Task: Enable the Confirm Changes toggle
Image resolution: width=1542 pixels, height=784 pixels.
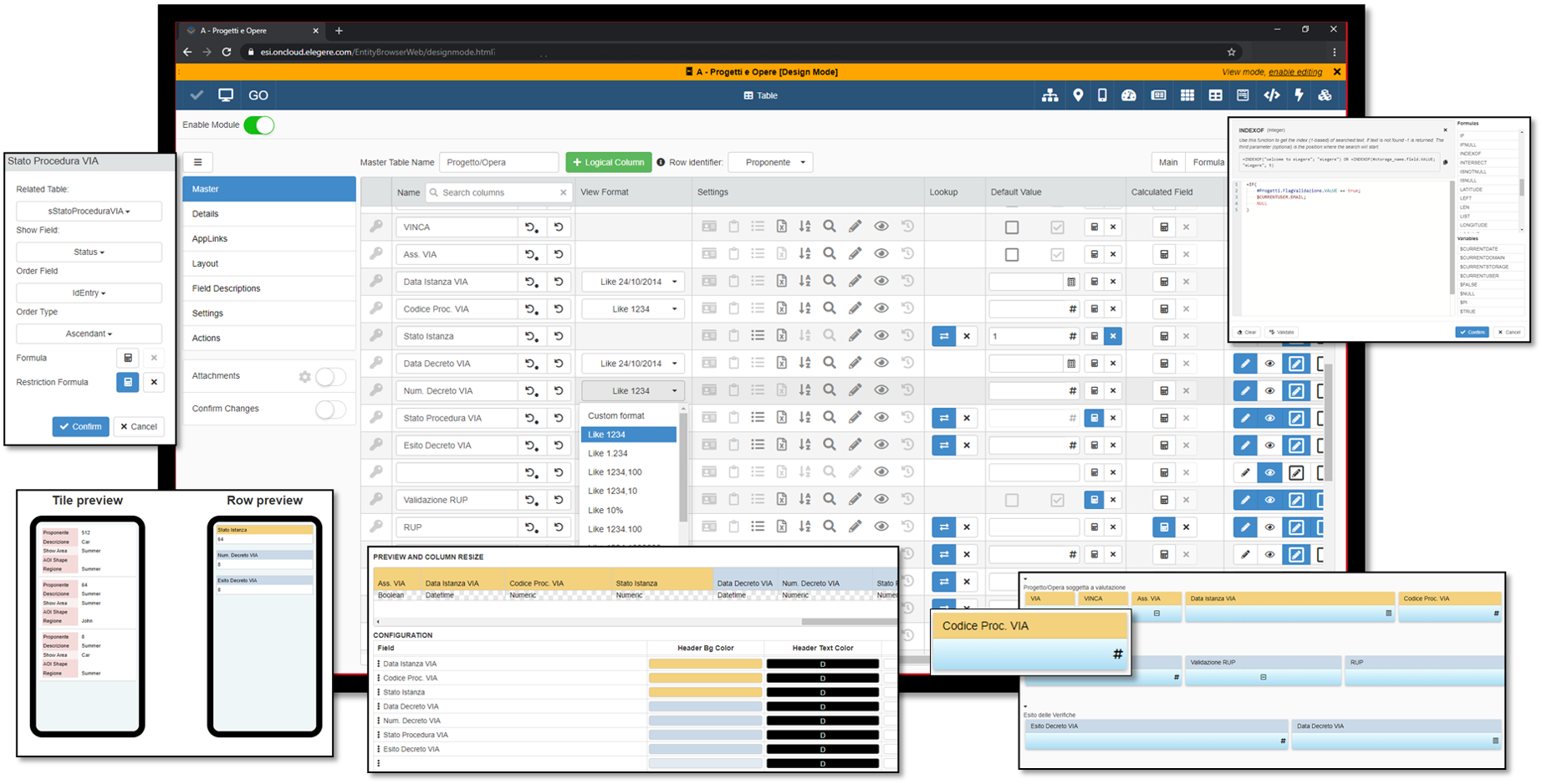Action: 331,410
